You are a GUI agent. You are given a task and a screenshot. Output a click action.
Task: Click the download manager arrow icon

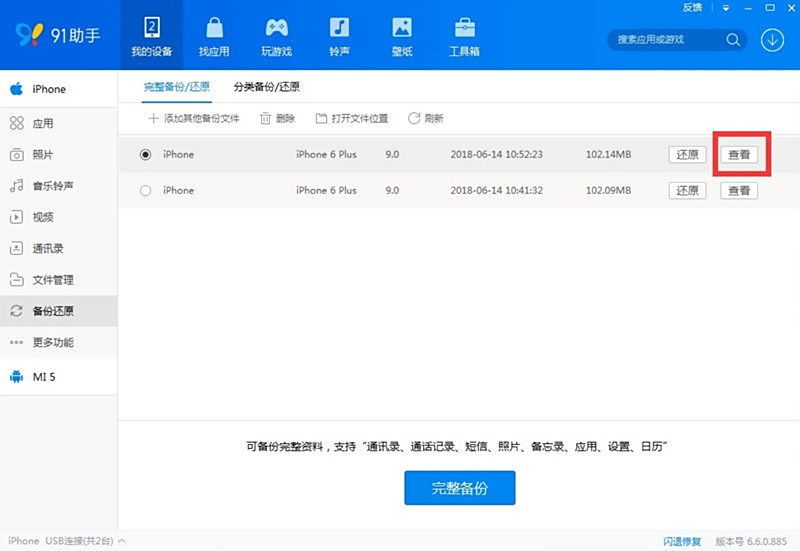(x=772, y=40)
